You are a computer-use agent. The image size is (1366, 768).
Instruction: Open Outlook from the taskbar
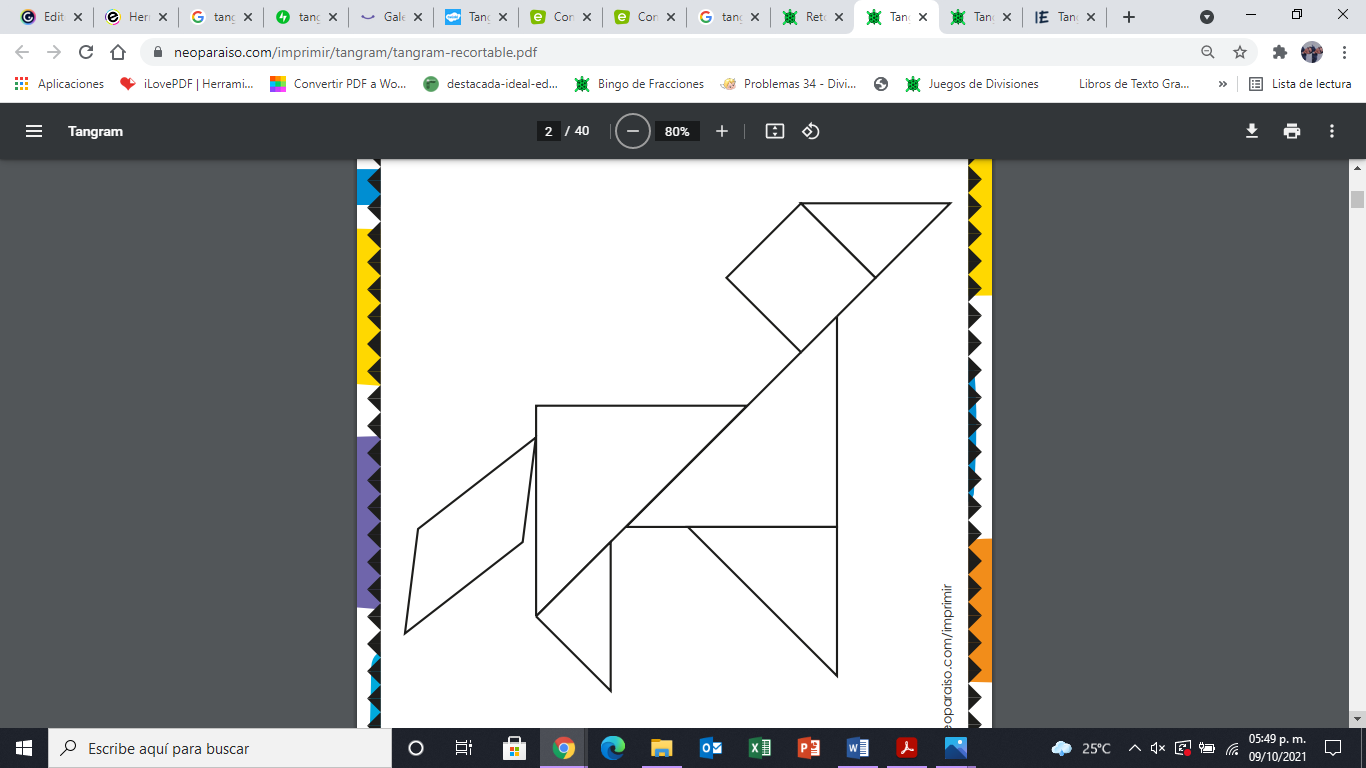point(710,747)
